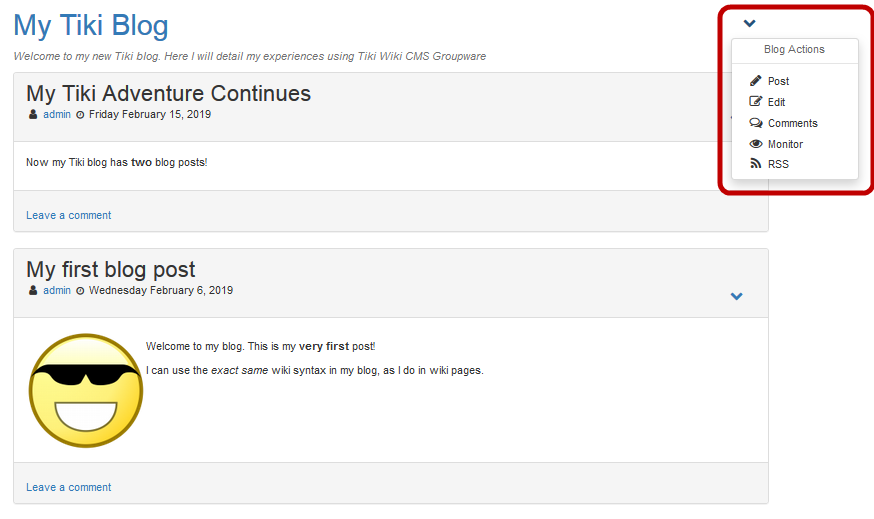Click the edit icon in Blog Actions
The width and height of the screenshot is (874, 519).
click(756, 102)
